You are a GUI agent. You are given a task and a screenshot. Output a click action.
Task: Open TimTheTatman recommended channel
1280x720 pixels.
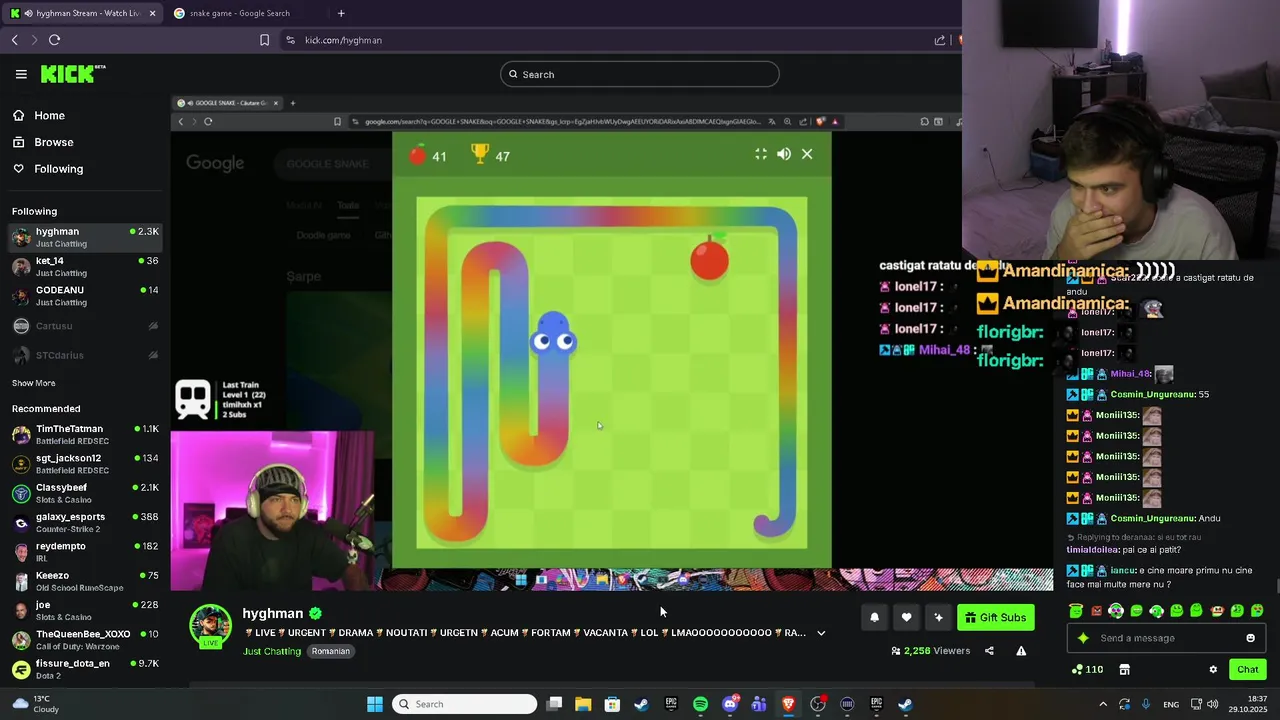(x=85, y=434)
